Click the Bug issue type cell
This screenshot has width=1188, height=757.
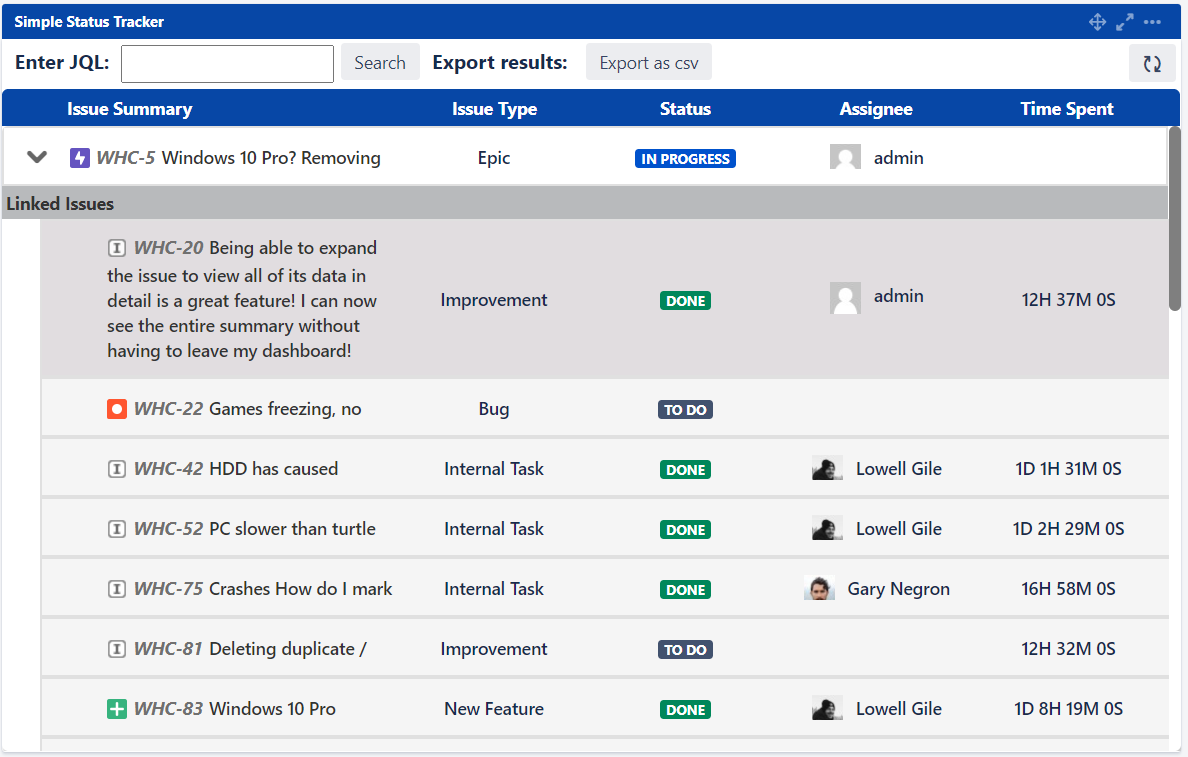[494, 409]
